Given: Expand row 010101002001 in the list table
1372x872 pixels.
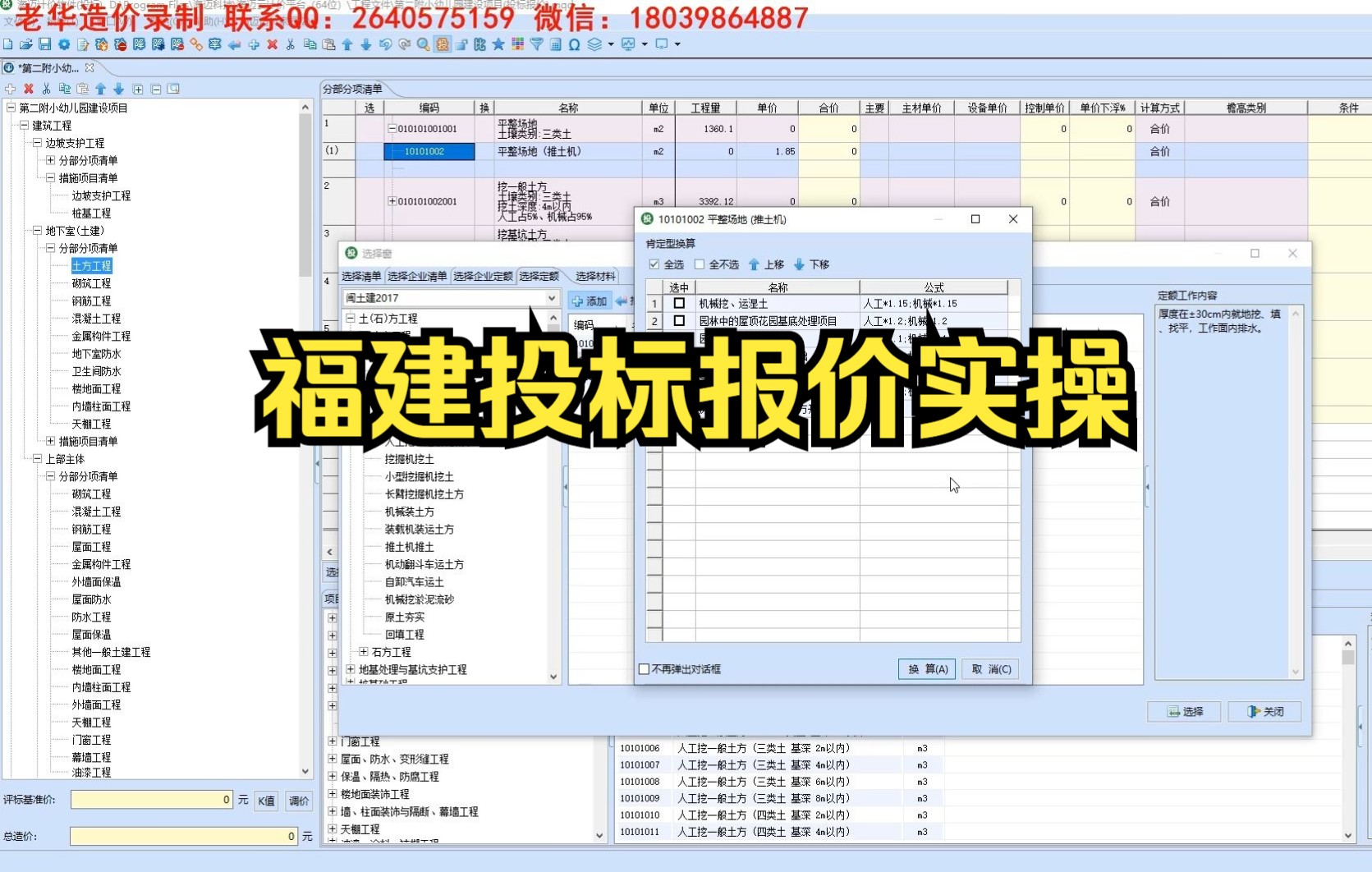Looking at the screenshot, I should tap(392, 201).
